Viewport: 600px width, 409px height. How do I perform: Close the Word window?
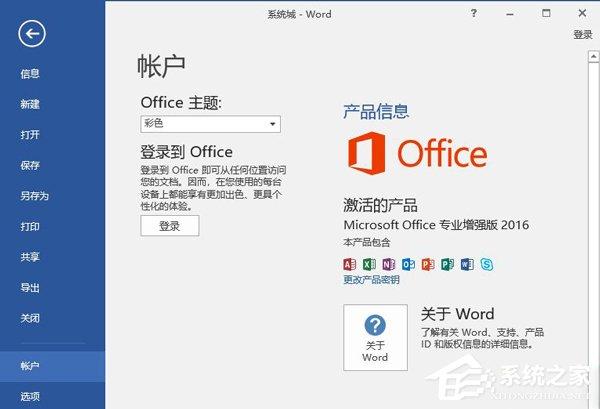[582, 13]
